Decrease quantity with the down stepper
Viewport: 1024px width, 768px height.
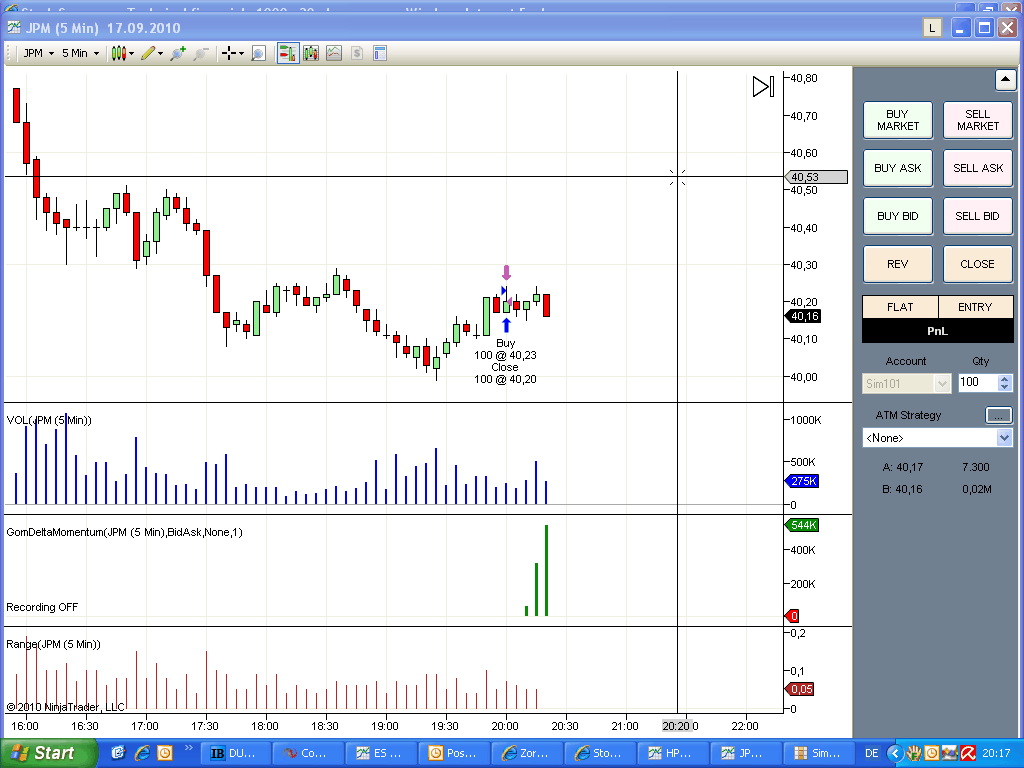(1005, 387)
